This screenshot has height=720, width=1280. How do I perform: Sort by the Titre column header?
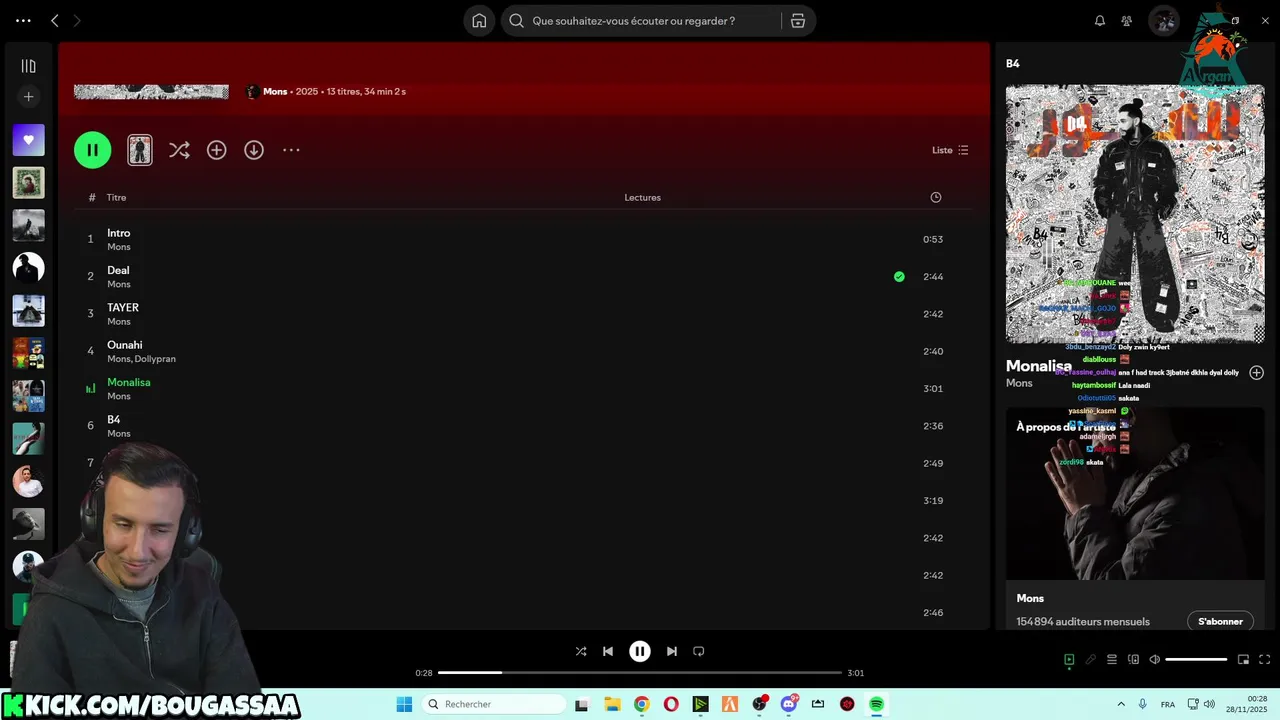click(116, 198)
